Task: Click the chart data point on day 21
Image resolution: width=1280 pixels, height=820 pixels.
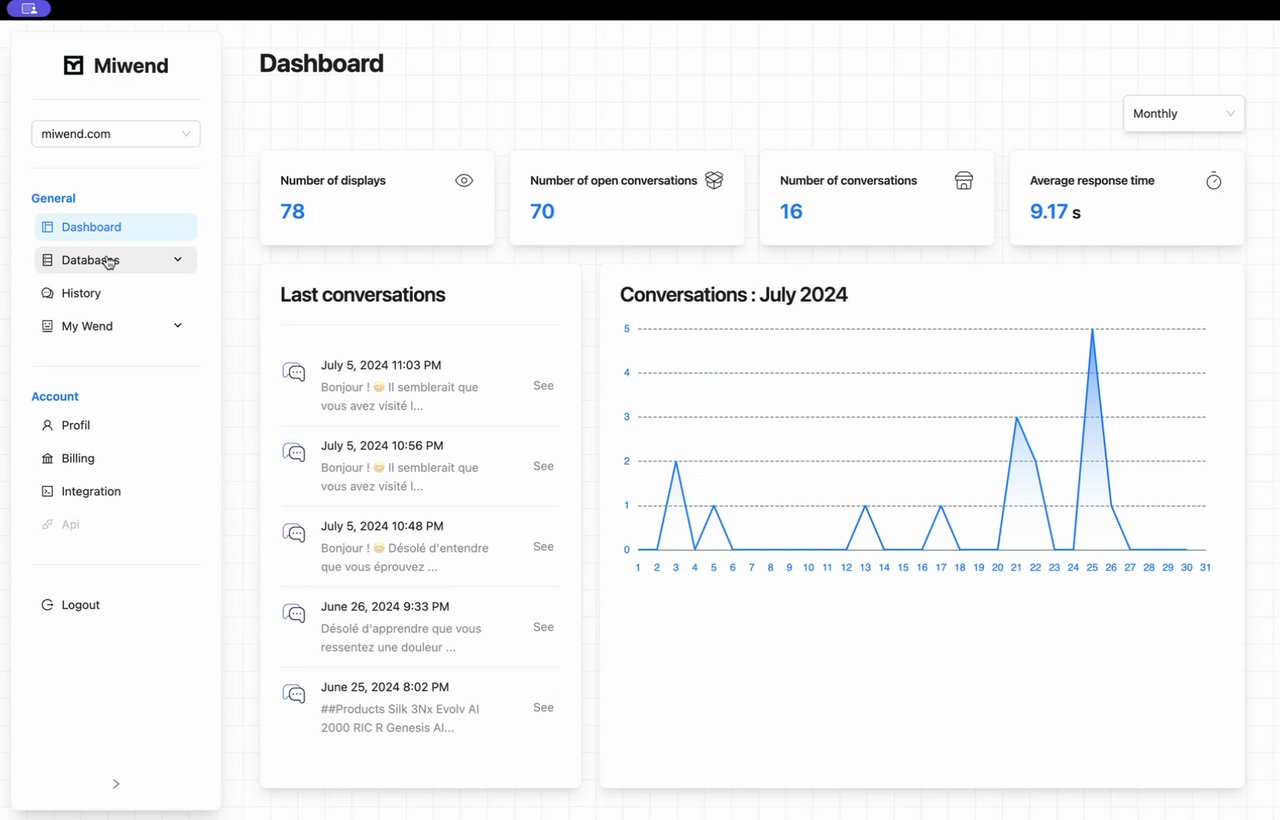Action: (1016, 417)
